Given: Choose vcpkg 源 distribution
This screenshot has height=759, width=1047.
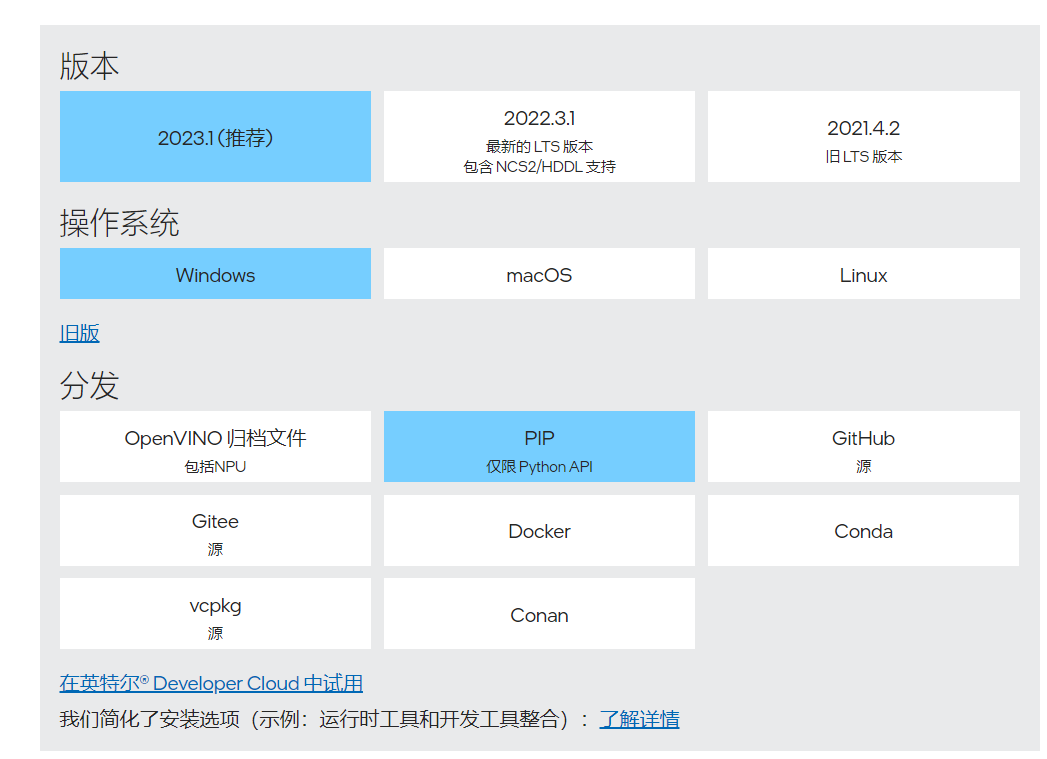Looking at the screenshot, I should pyautogui.click(x=215, y=613).
